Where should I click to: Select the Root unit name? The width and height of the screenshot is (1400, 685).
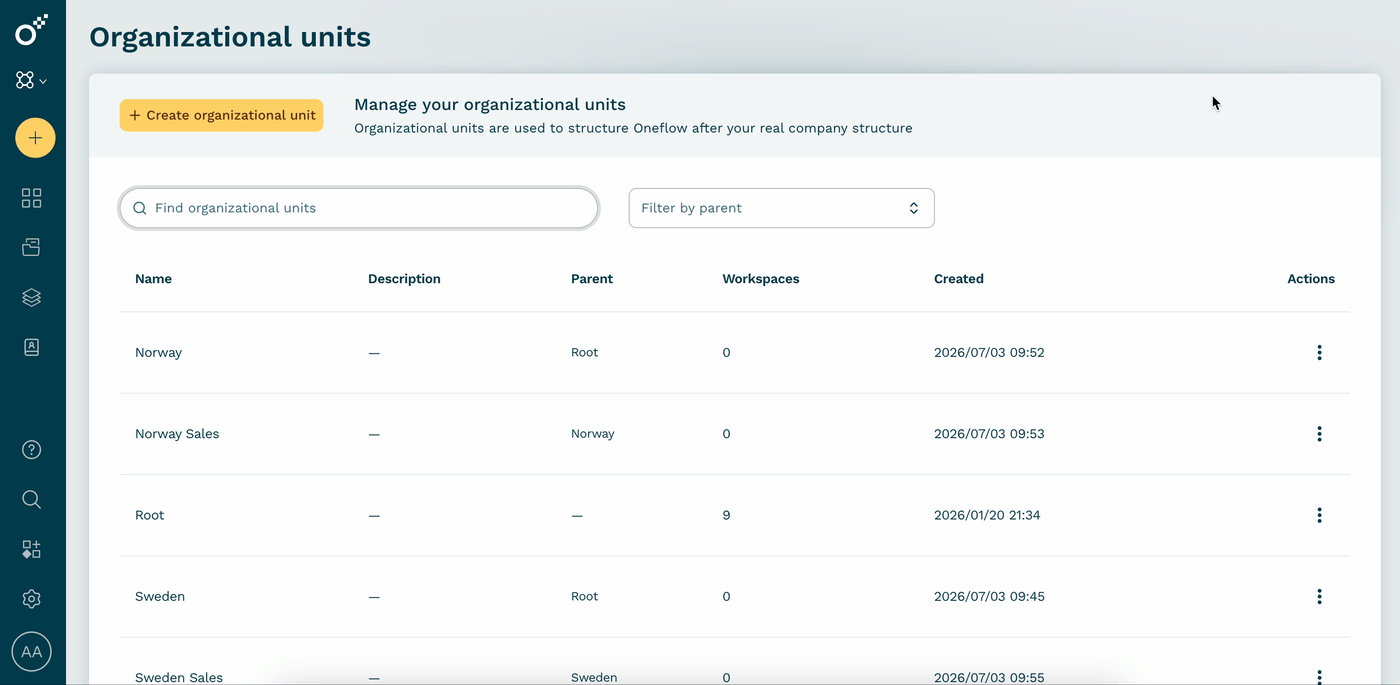pos(150,515)
